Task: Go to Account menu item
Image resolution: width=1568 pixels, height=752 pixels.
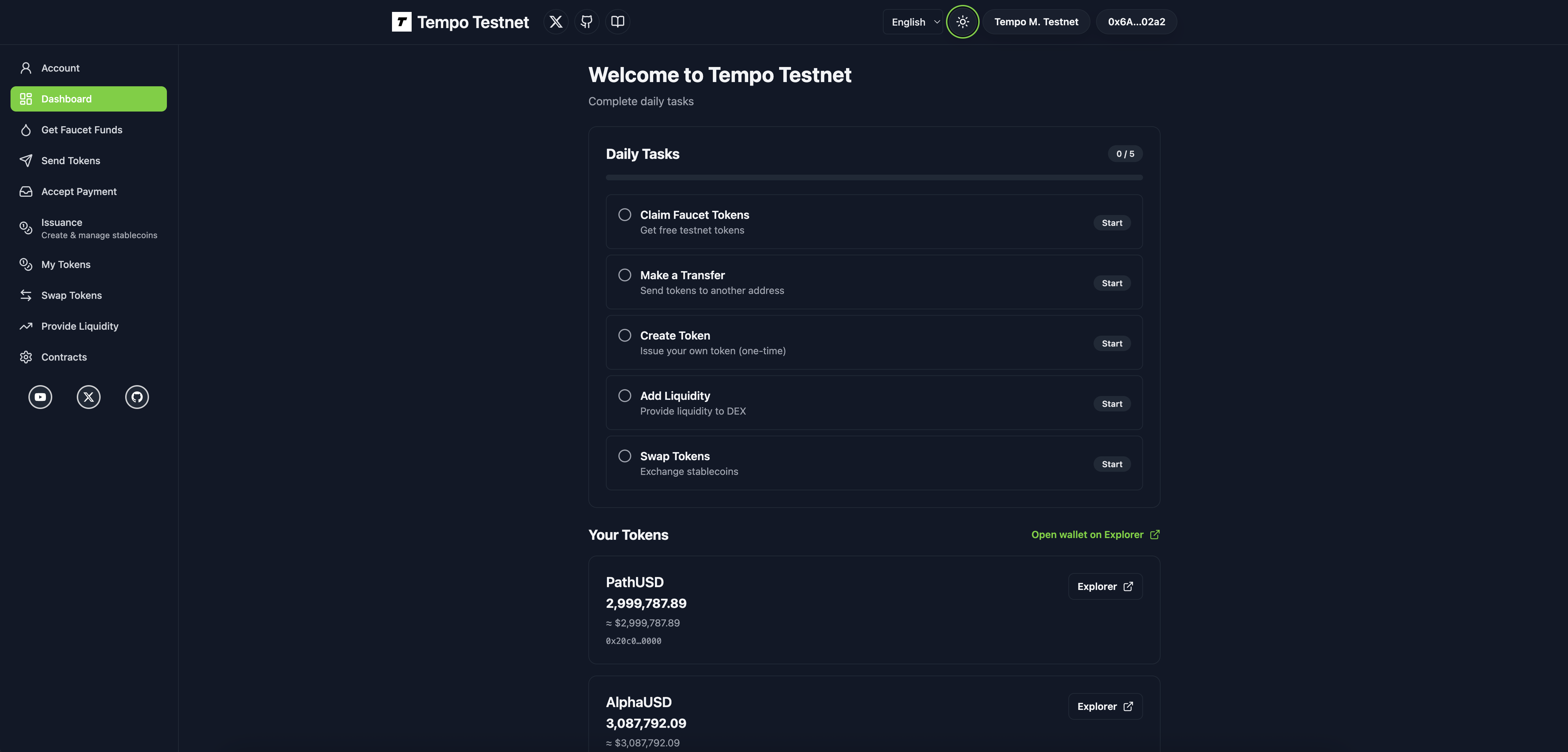Action: point(88,68)
